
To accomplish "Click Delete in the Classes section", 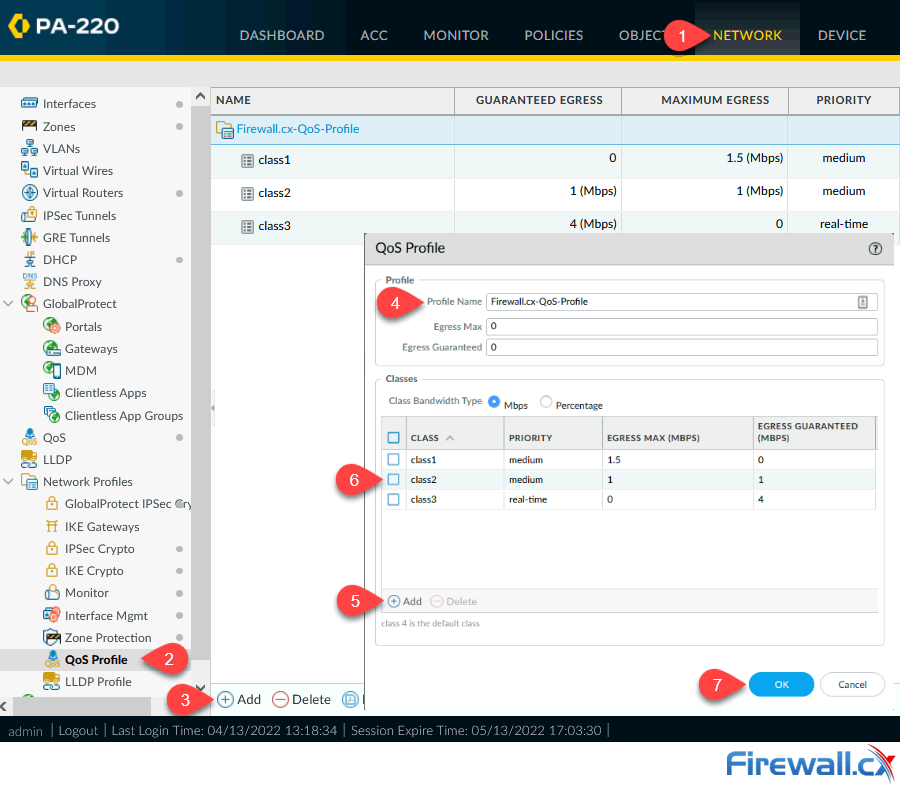I will 453,601.
